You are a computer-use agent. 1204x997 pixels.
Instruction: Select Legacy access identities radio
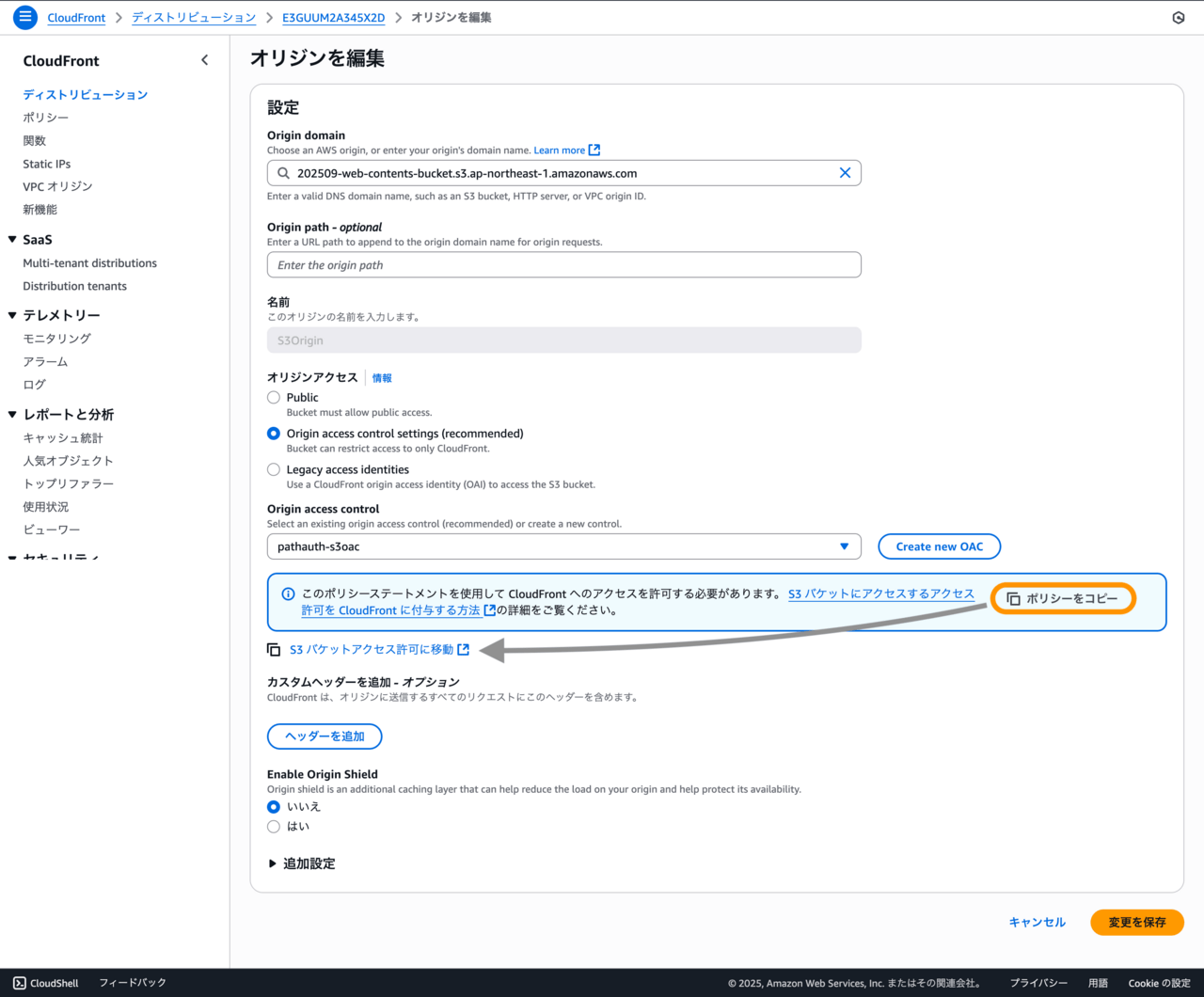274,469
